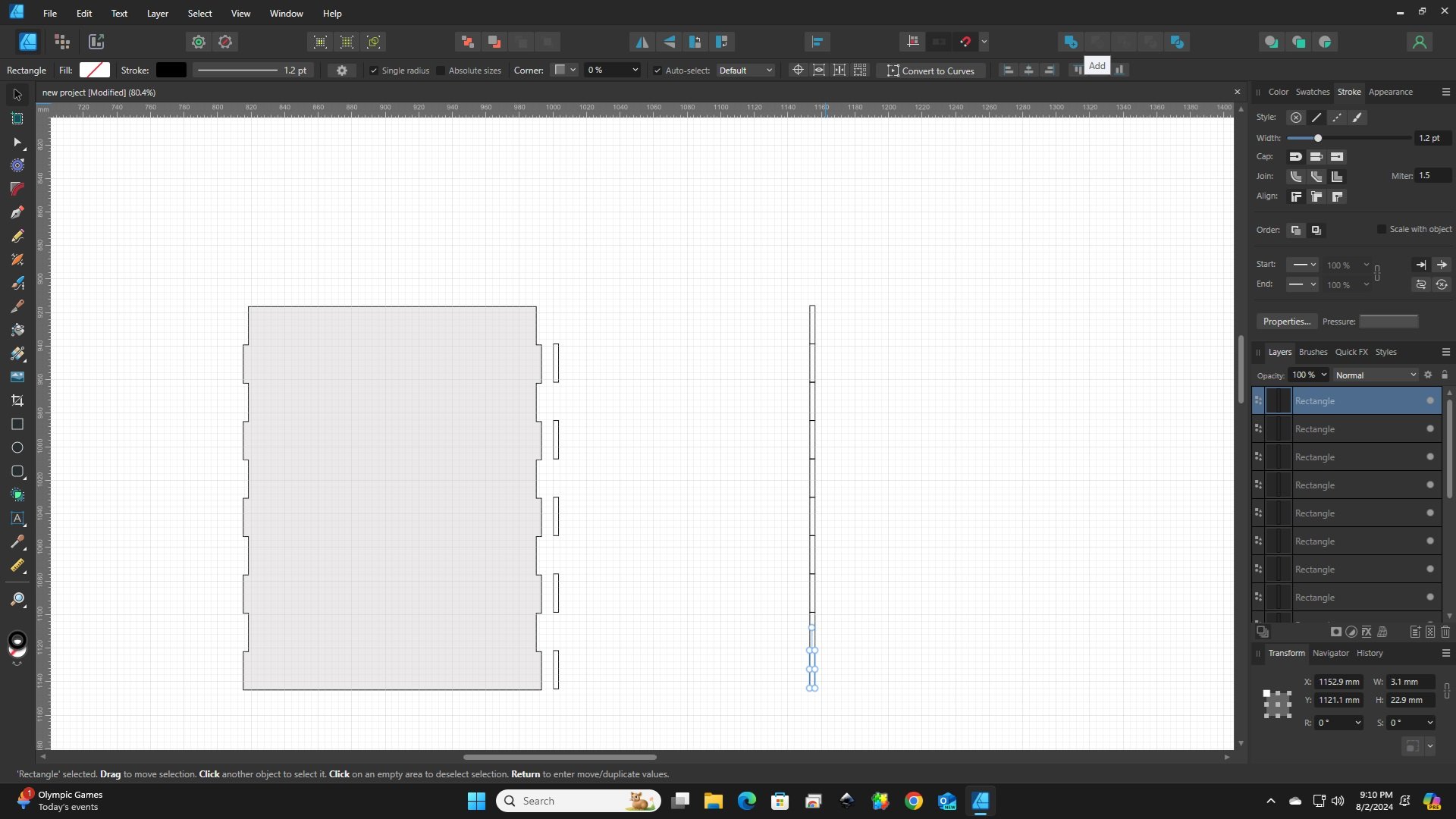Click the Convert to Curves button
Viewport: 1456px width, 819px height.
931,71
